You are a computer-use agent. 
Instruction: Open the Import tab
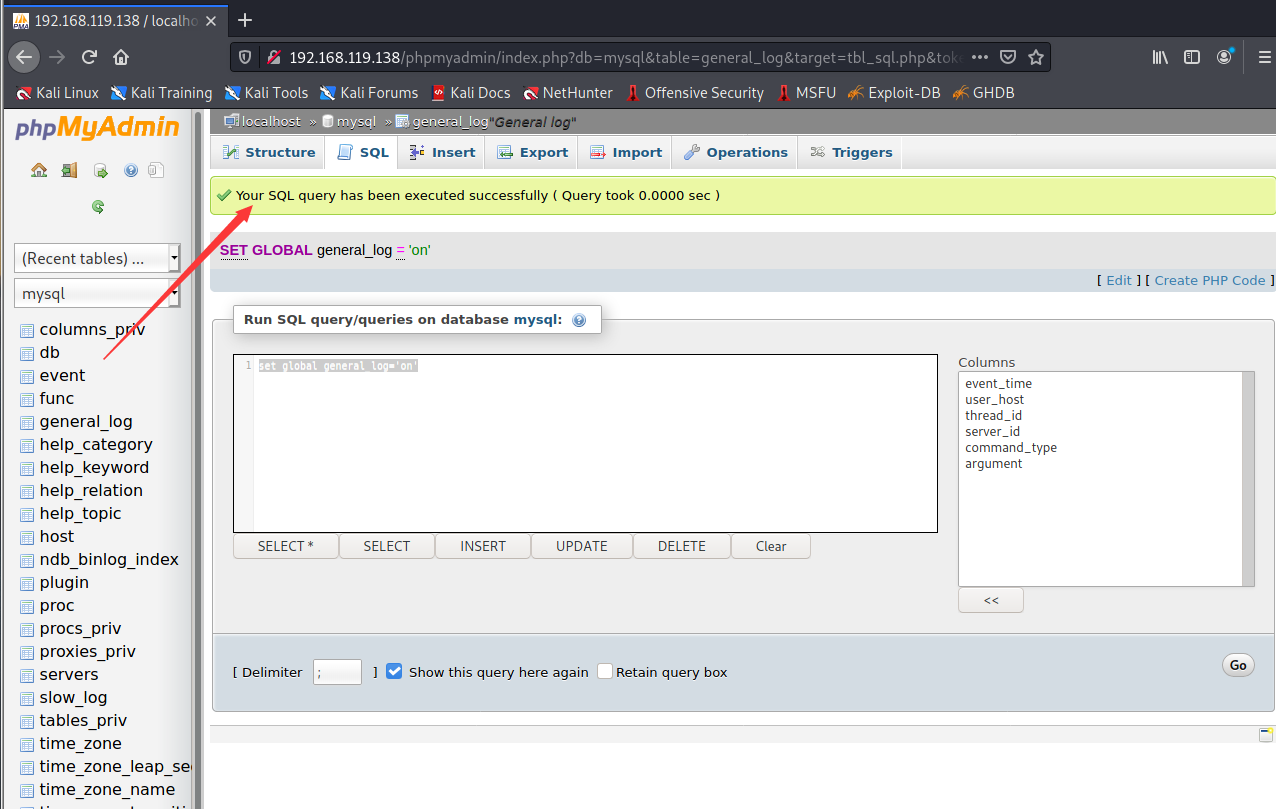[625, 152]
